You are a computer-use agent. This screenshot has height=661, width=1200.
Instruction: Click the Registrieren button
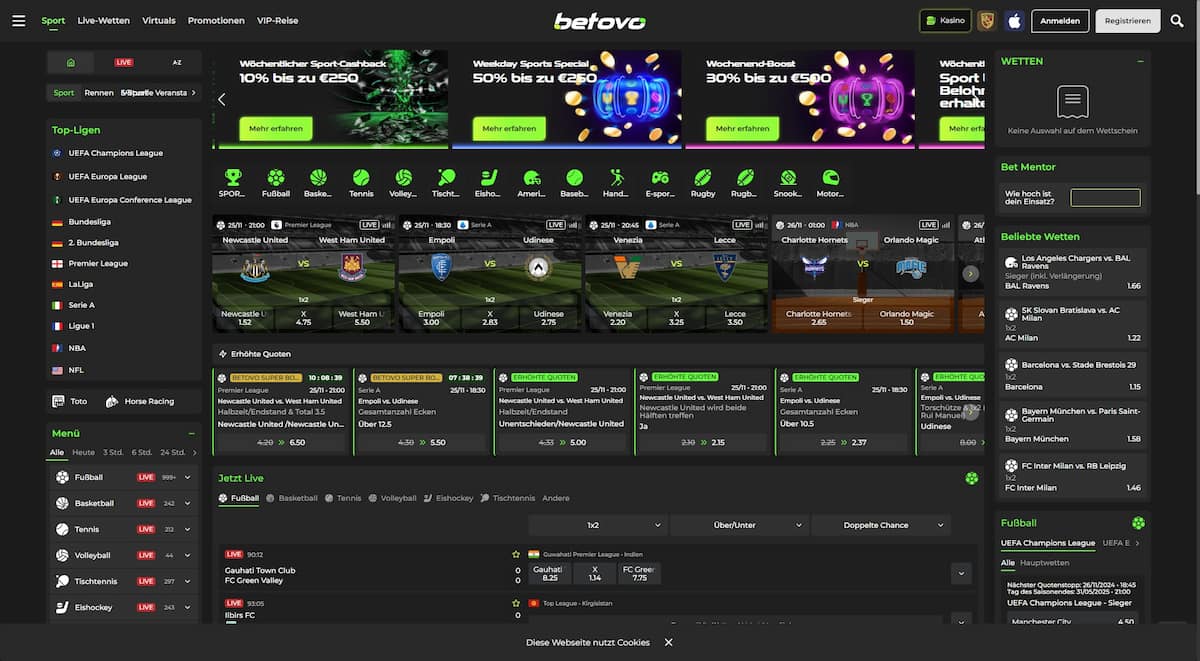[1127, 20]
